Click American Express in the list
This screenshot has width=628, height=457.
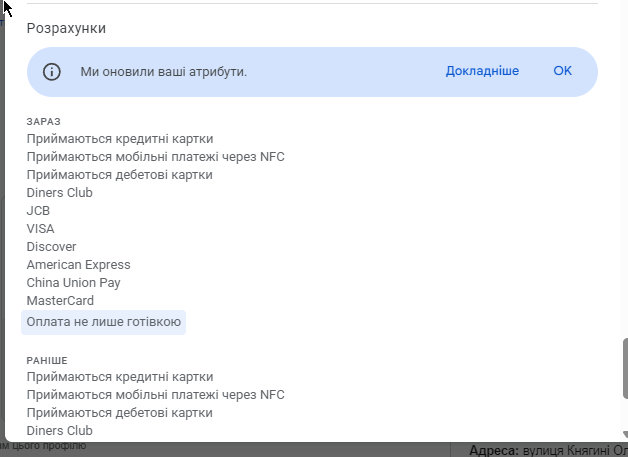click(x=78, y=265)
